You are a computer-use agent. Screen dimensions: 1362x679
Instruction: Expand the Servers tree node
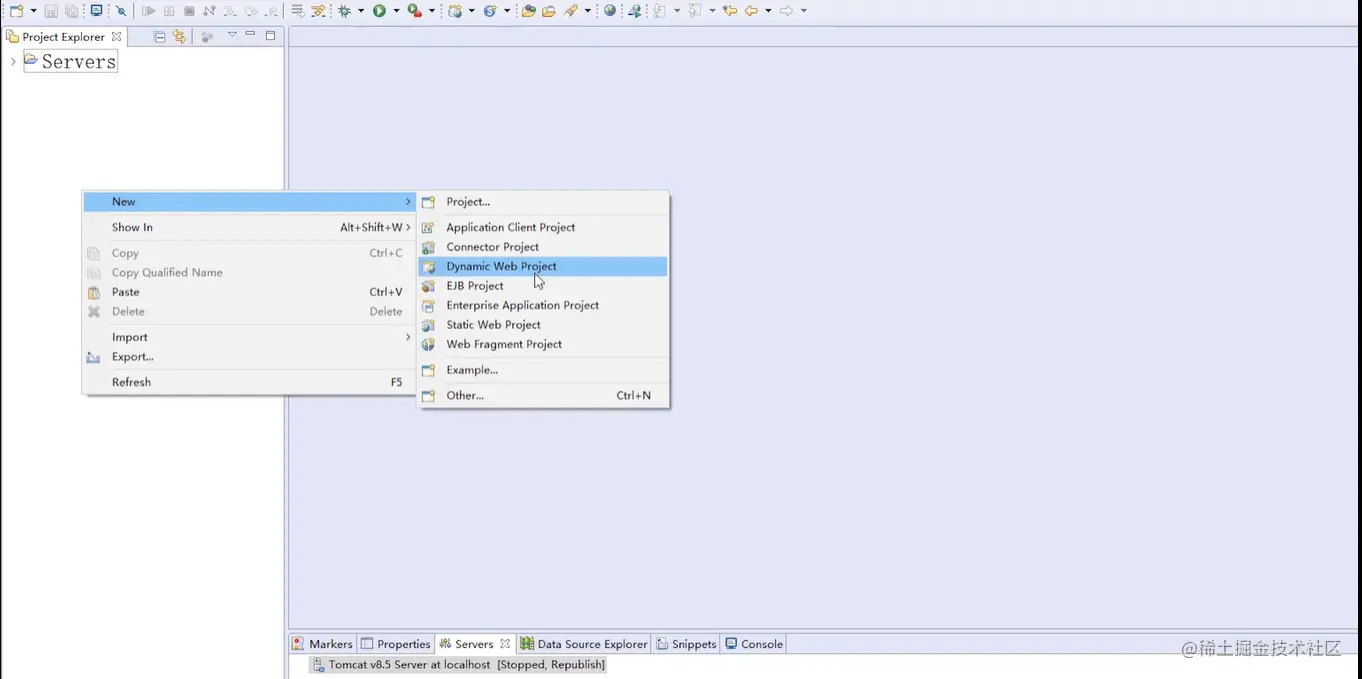12,62
